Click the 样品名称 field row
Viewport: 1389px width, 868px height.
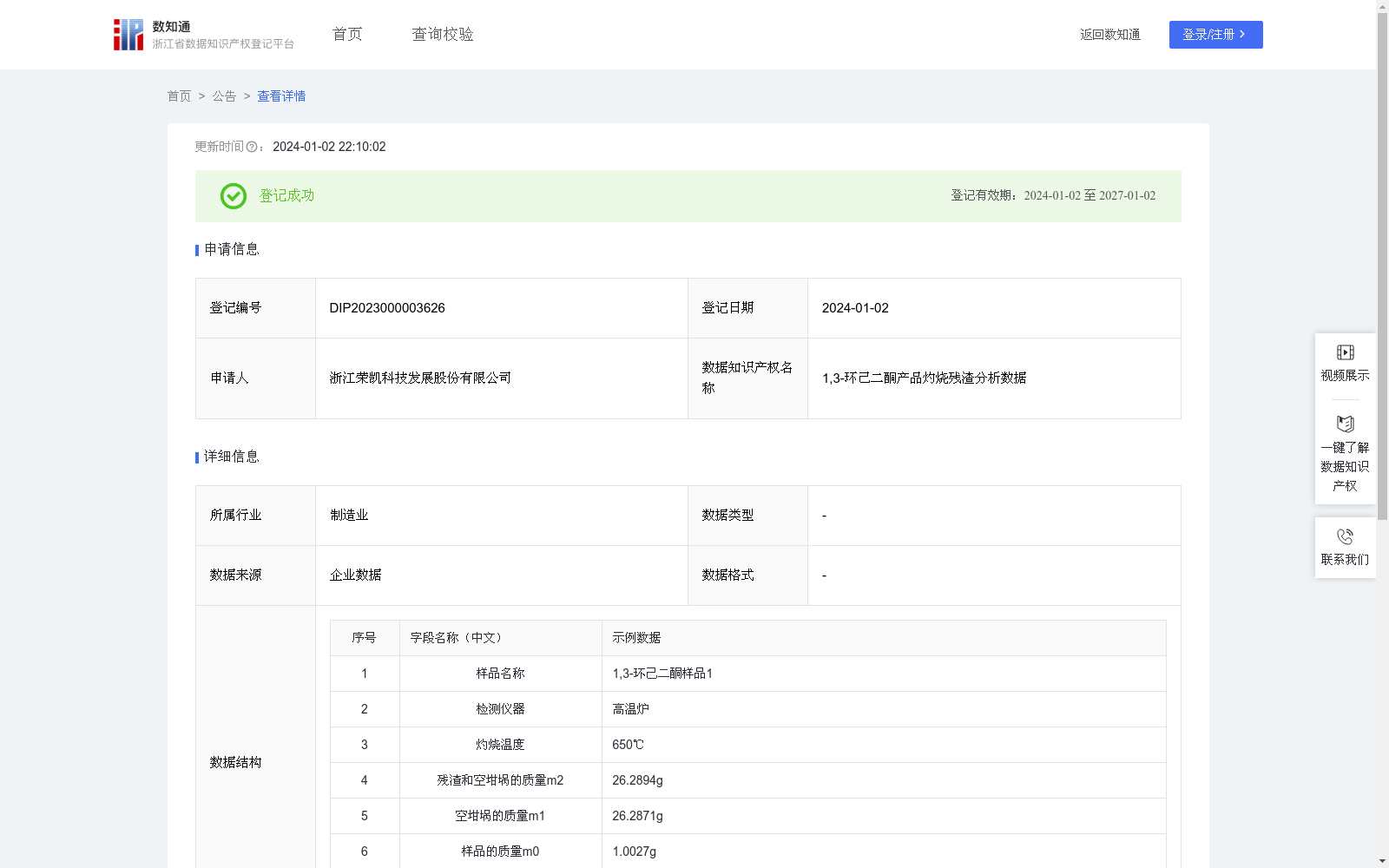[x=747, y=674]
